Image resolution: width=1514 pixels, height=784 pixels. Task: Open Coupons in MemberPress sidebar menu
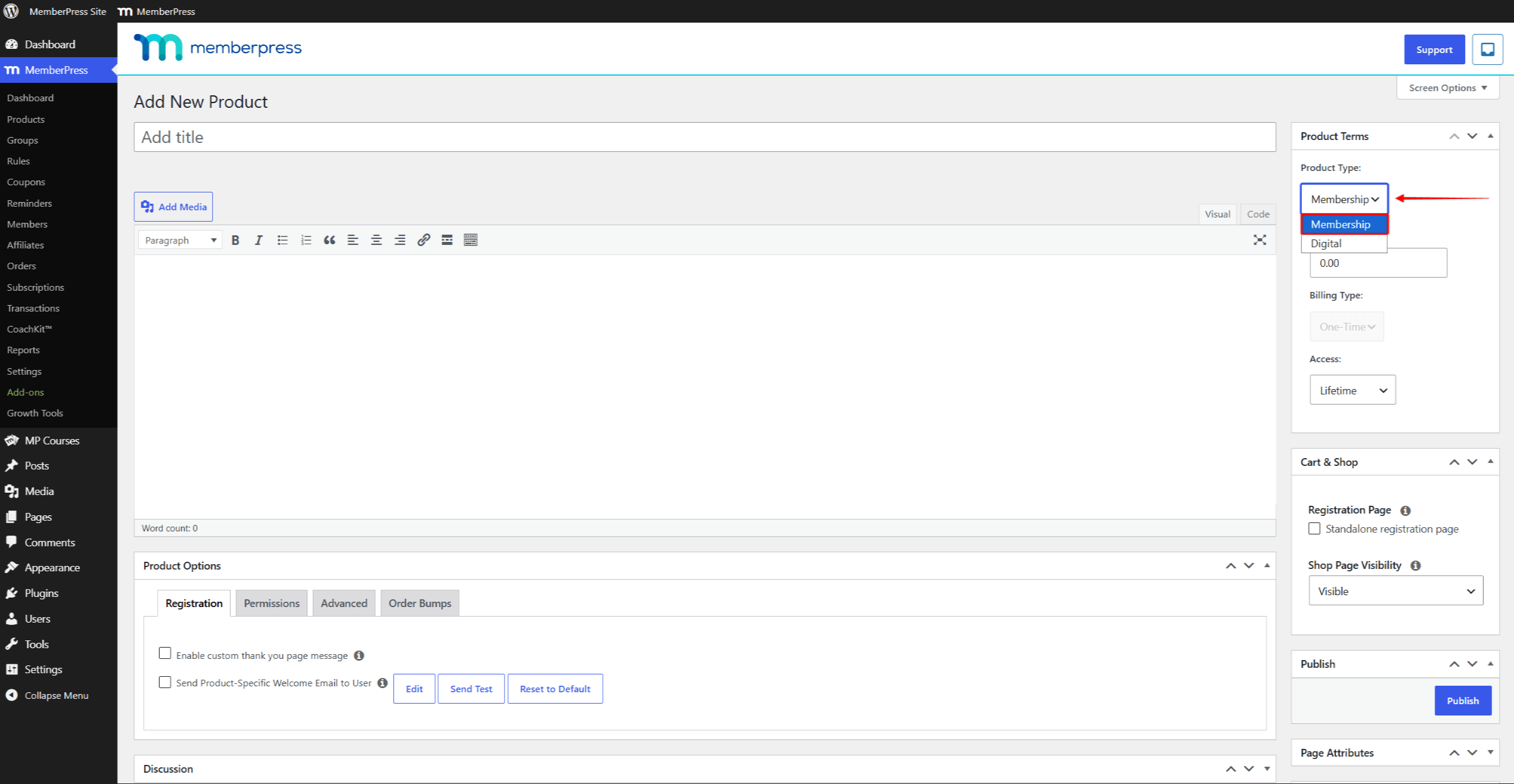tap(26, 182)
